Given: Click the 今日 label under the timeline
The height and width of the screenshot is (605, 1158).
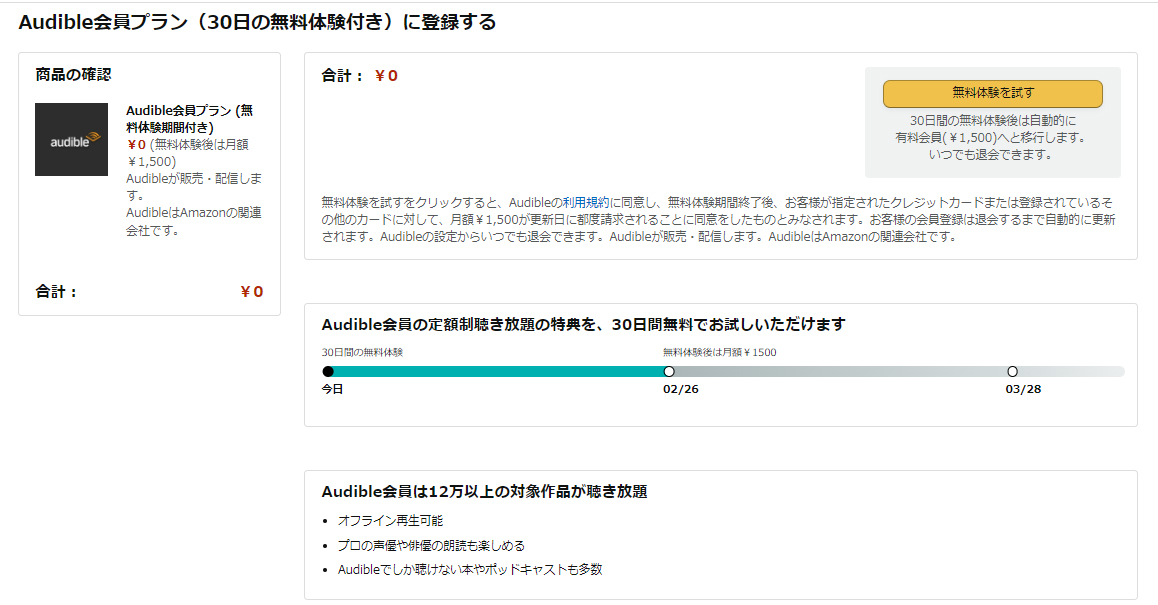Looking at the screenshot, I should [332, 389].
